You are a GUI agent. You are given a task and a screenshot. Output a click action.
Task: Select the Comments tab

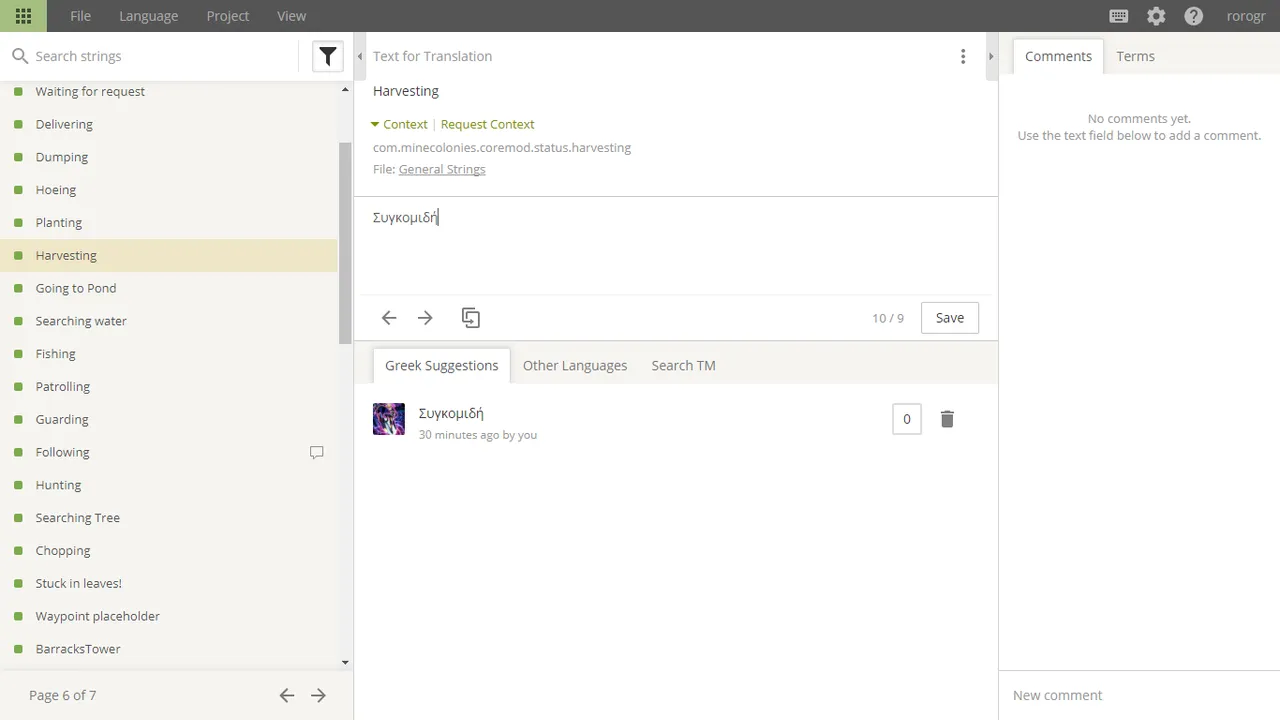pyautogui.click(x=1058, y=56)
